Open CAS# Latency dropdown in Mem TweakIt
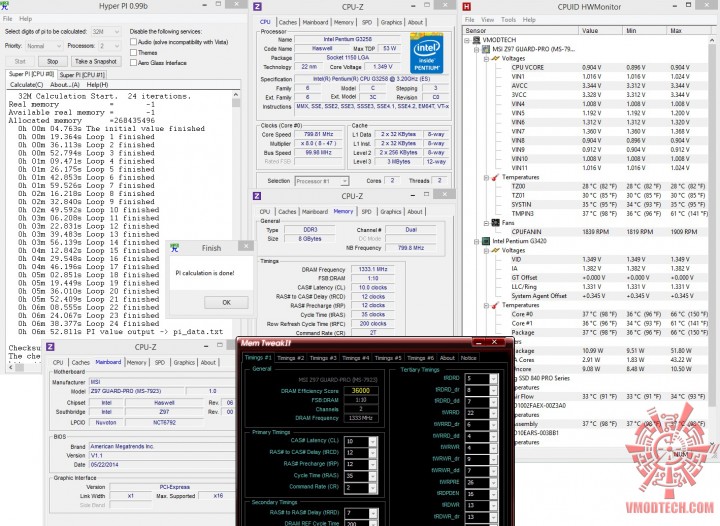Viewport: 720px width, 526px height. coord(372,441)
